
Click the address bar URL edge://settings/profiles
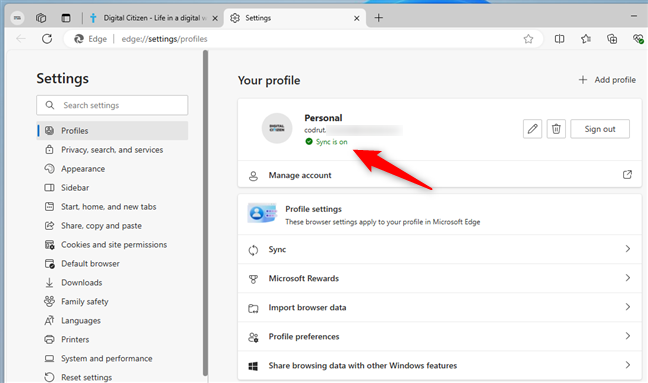pos(164,39)
